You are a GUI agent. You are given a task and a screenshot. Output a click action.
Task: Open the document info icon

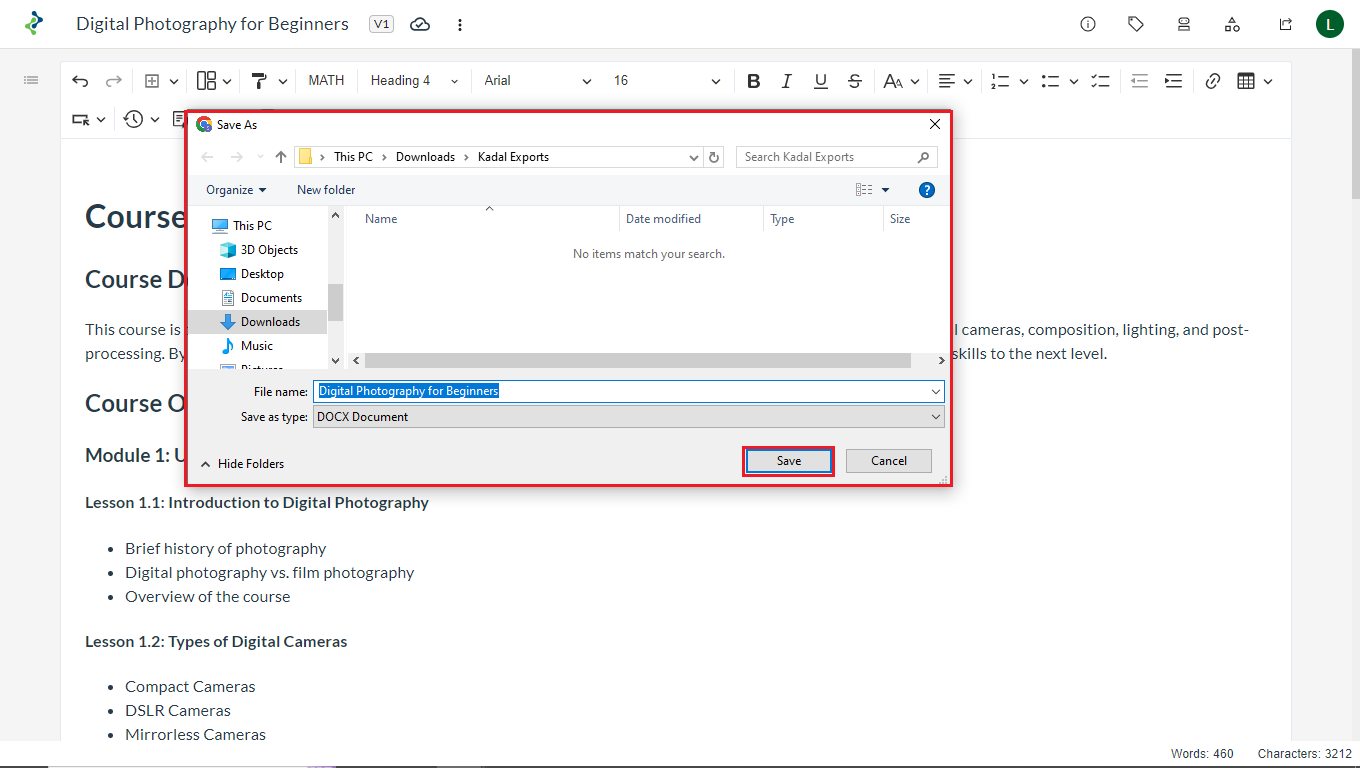1088,24
